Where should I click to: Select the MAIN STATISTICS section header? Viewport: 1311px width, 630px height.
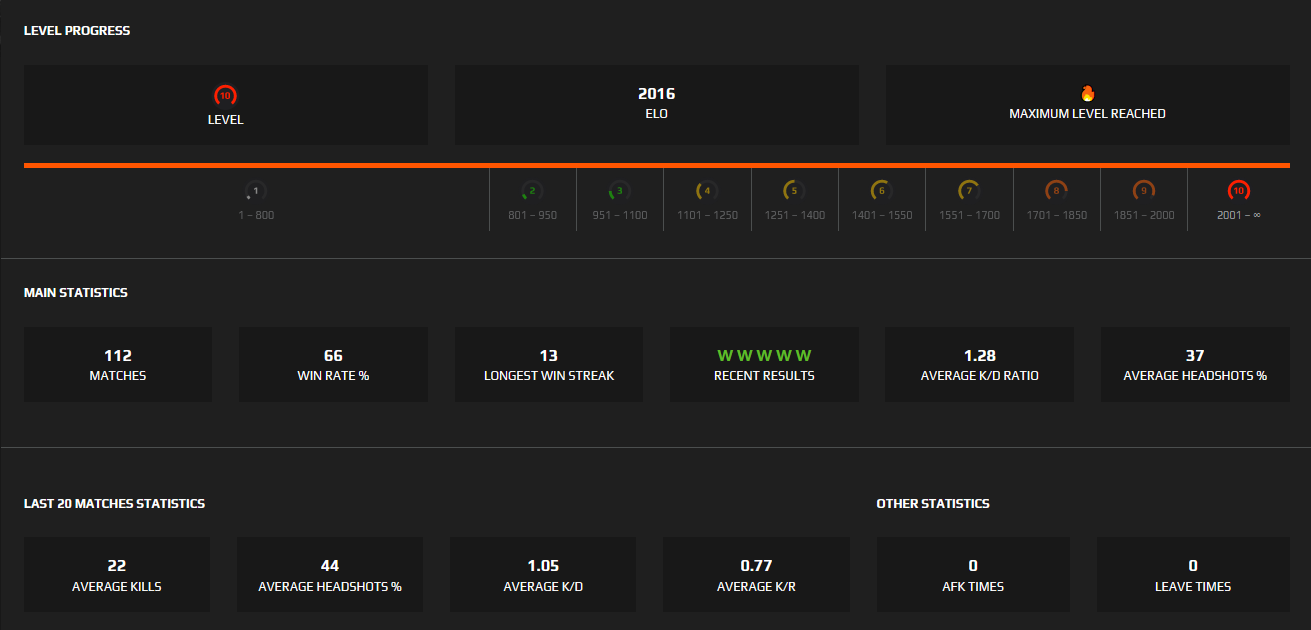[75, 292]
